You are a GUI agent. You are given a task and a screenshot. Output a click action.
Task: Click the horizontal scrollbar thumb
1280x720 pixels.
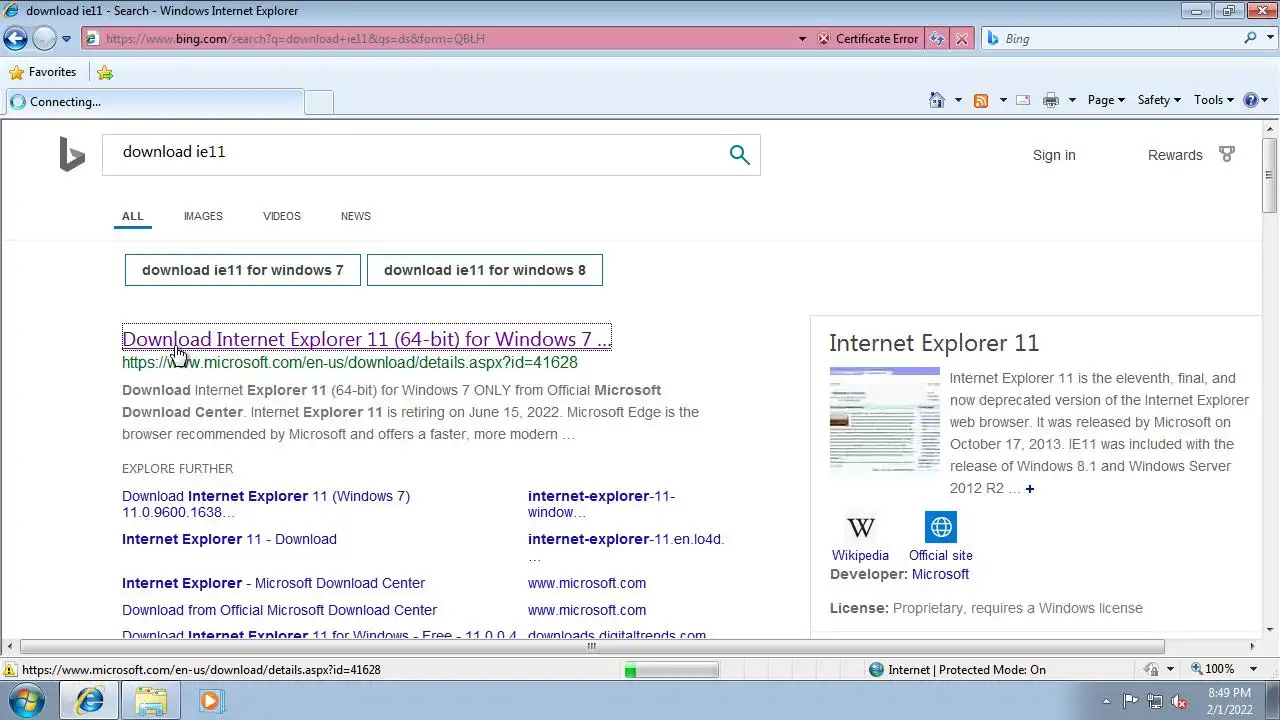click(592, 646)
